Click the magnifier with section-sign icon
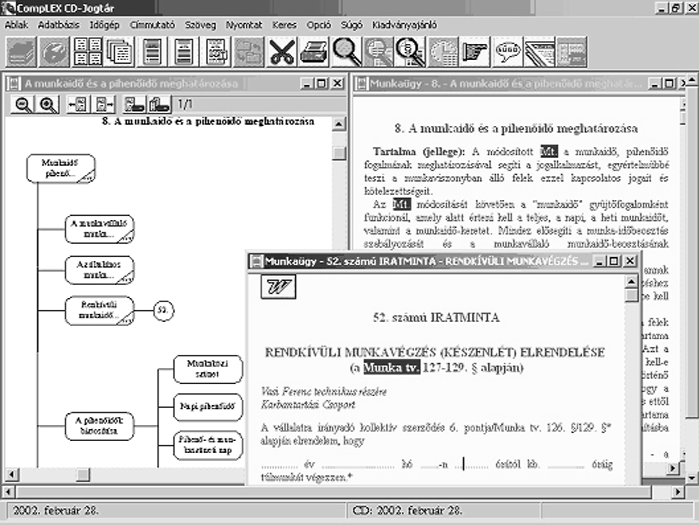699x525 pixels. click(x=410, y=52)
